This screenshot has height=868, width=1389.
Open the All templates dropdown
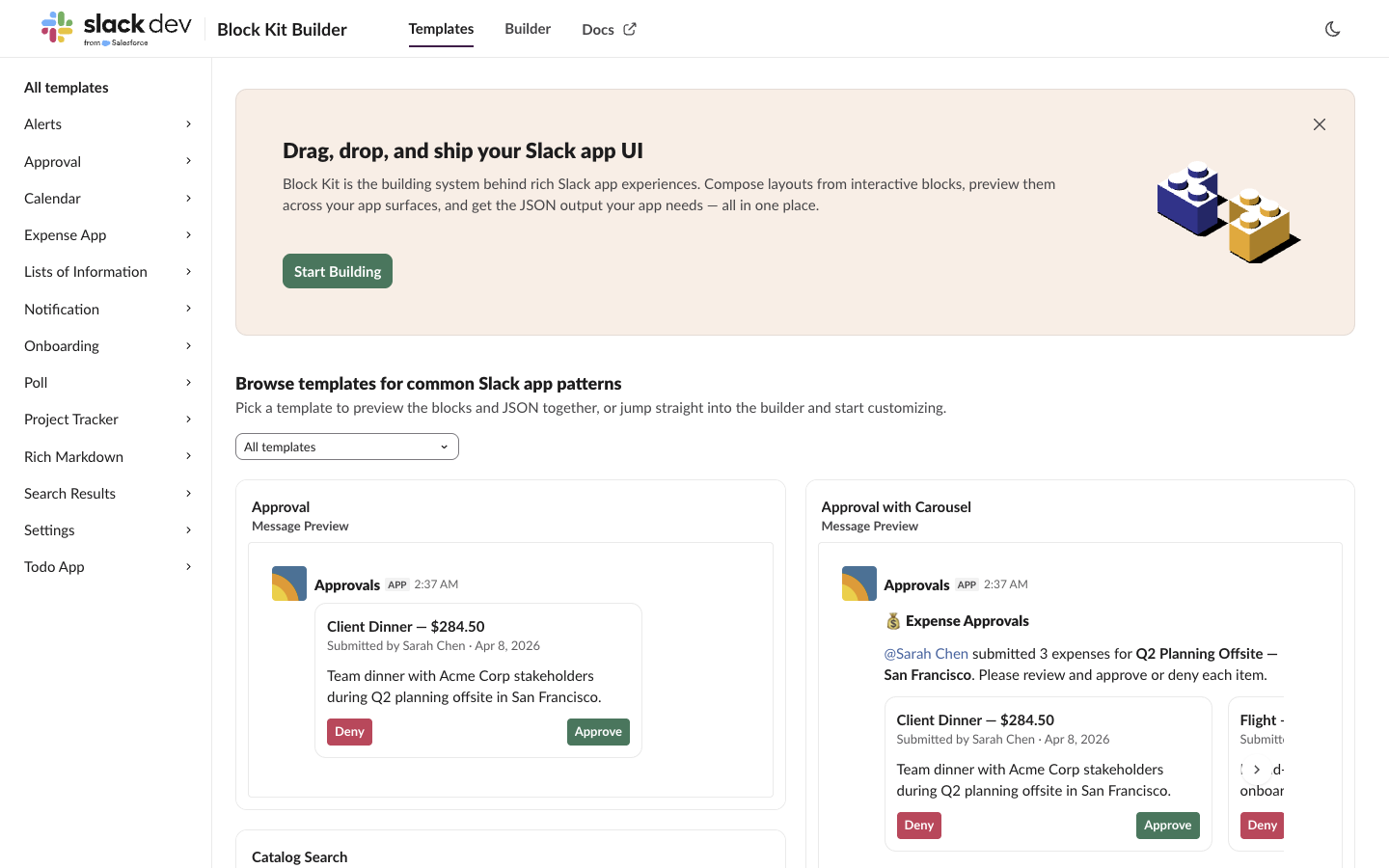coord(347,447)
